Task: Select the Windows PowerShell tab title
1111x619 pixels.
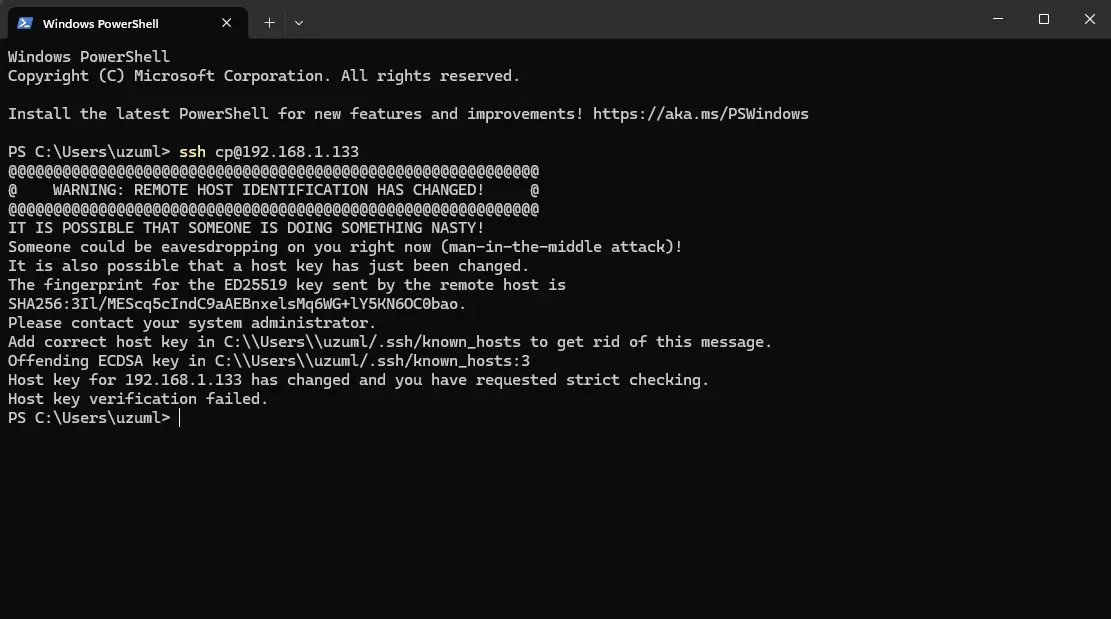Action: tap(101, 23)
